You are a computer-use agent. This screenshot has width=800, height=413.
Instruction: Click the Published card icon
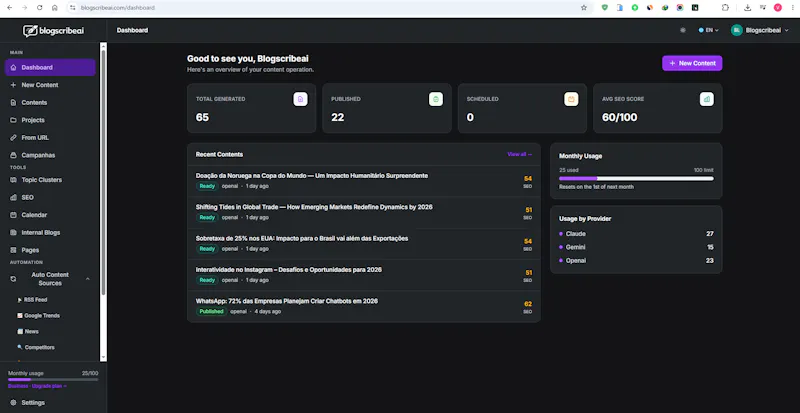(x=436, y=99)
